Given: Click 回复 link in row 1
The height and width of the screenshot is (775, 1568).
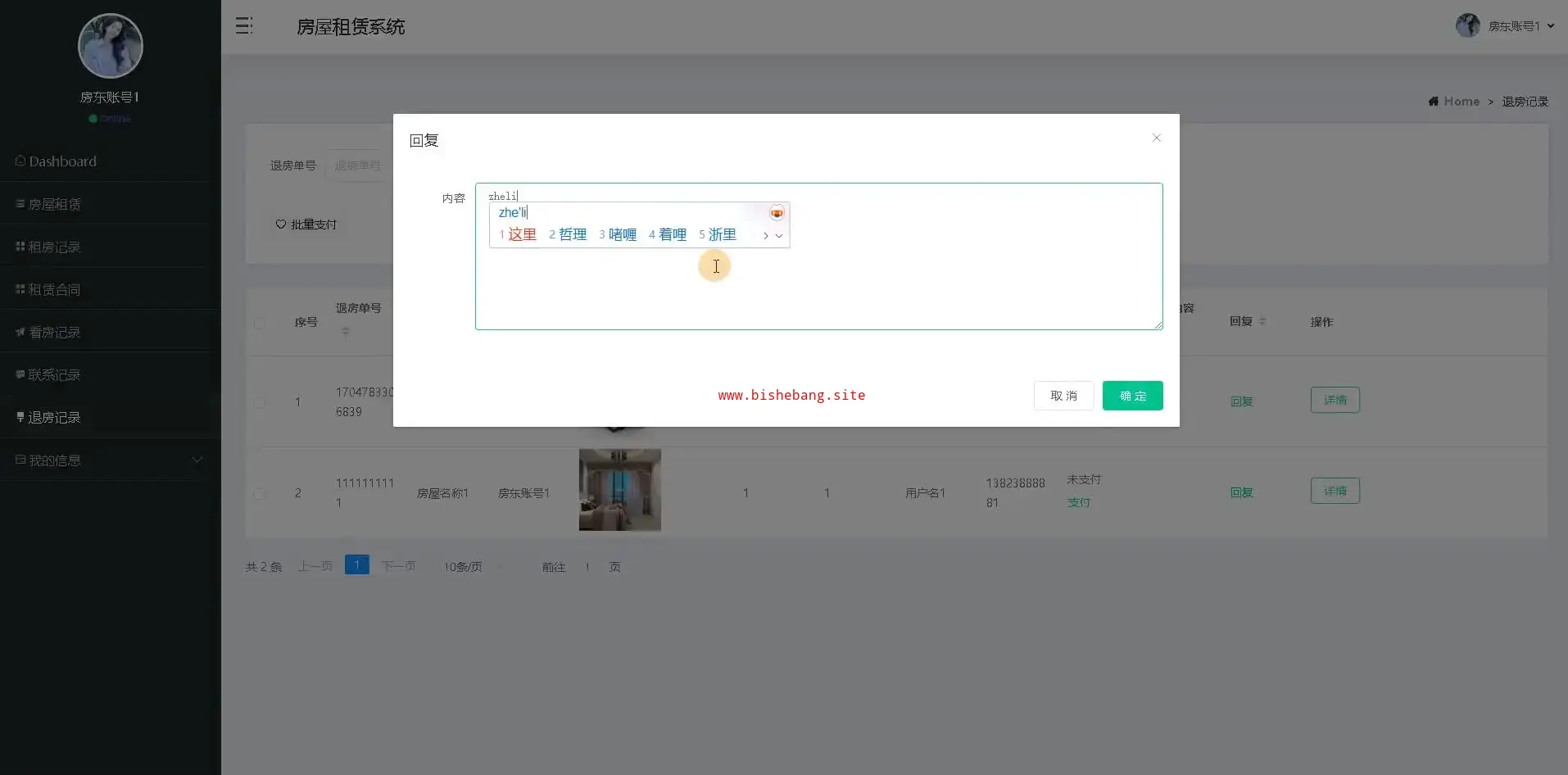Looking at the screenshot, I should coord(1241,401).
